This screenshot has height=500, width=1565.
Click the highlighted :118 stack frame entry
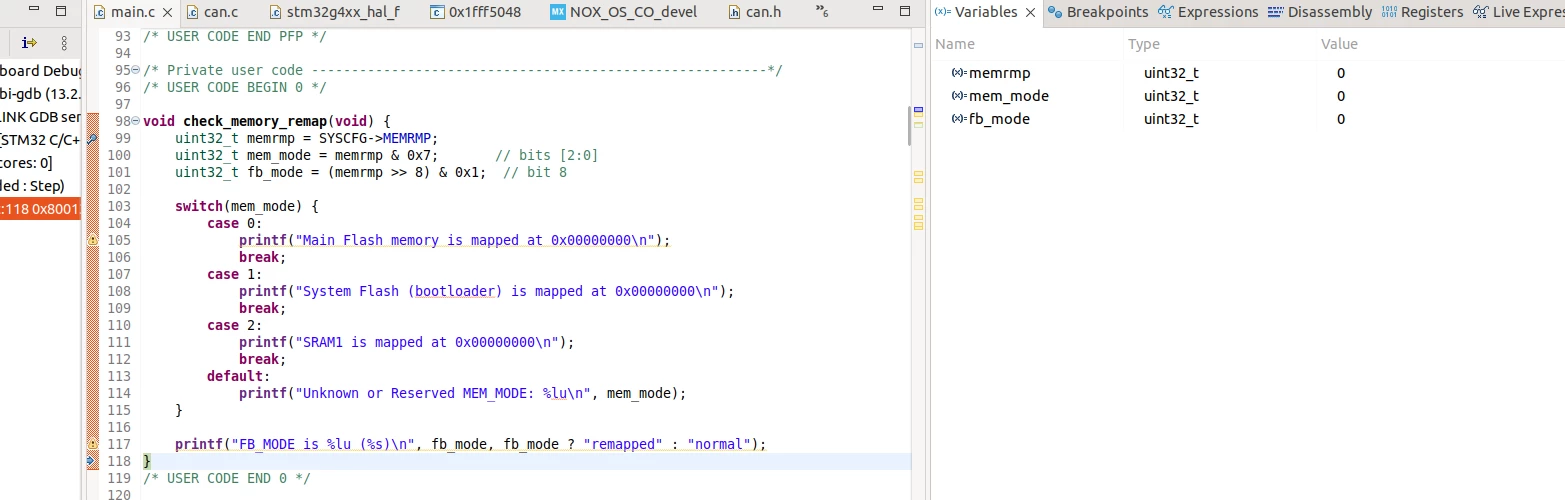tap(40, 209)
